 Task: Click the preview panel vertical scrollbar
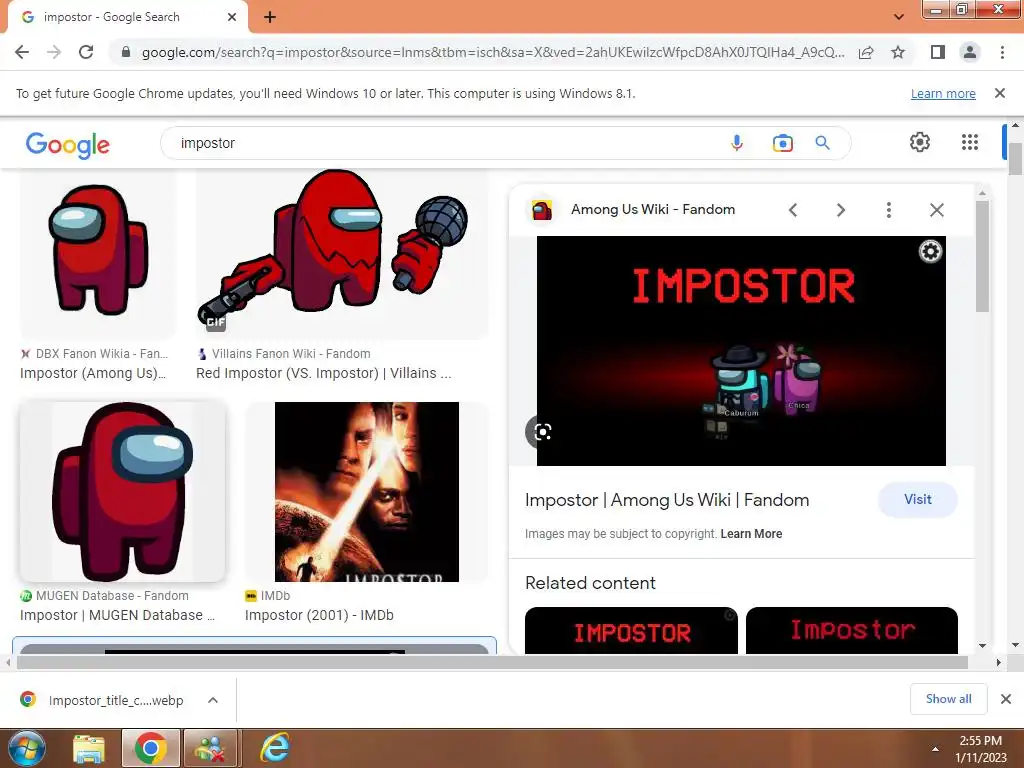point(982,257)
